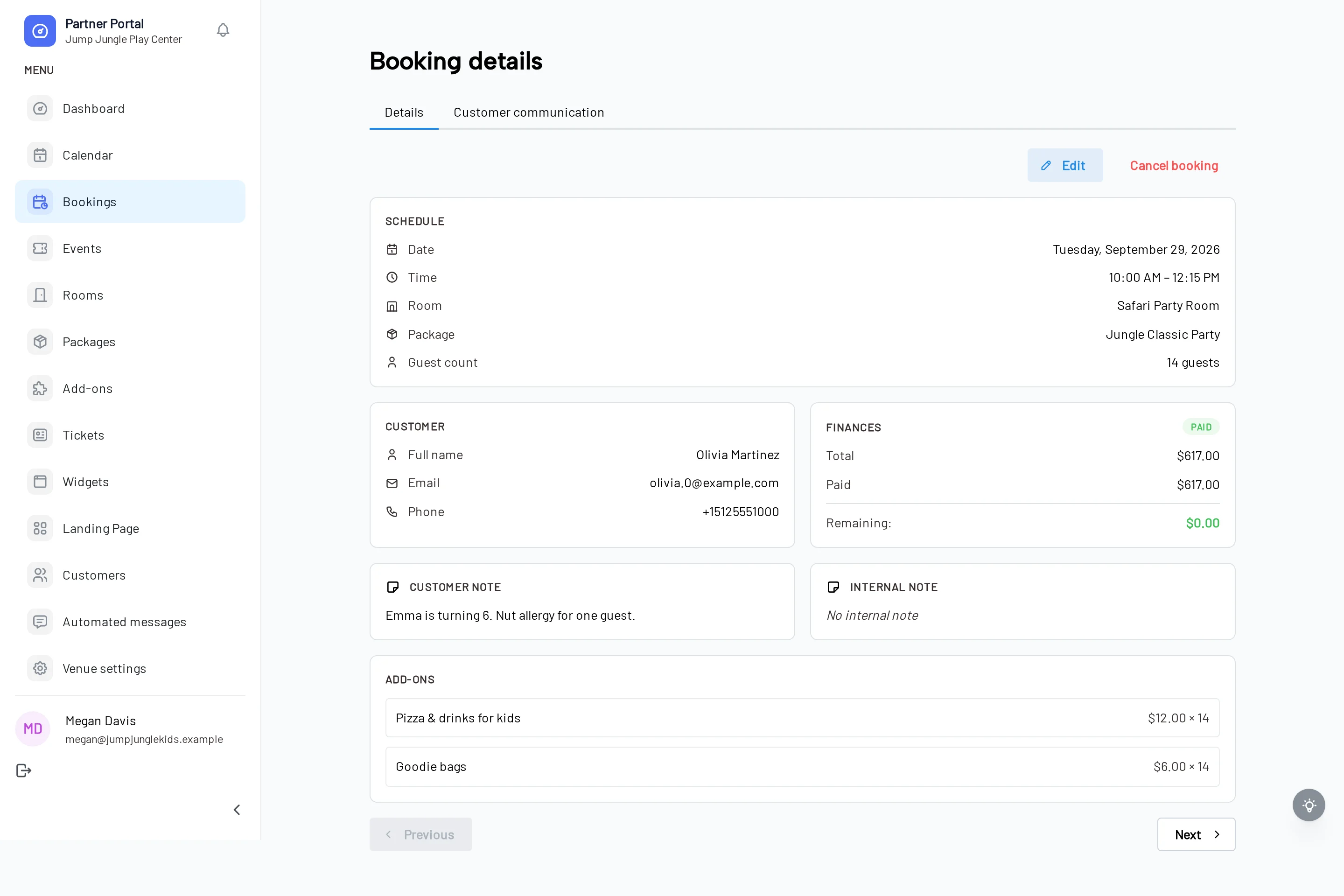Open the Add-ons puzzle icon
Viewport: 1344px width, 896px height.
coord(40,389)
